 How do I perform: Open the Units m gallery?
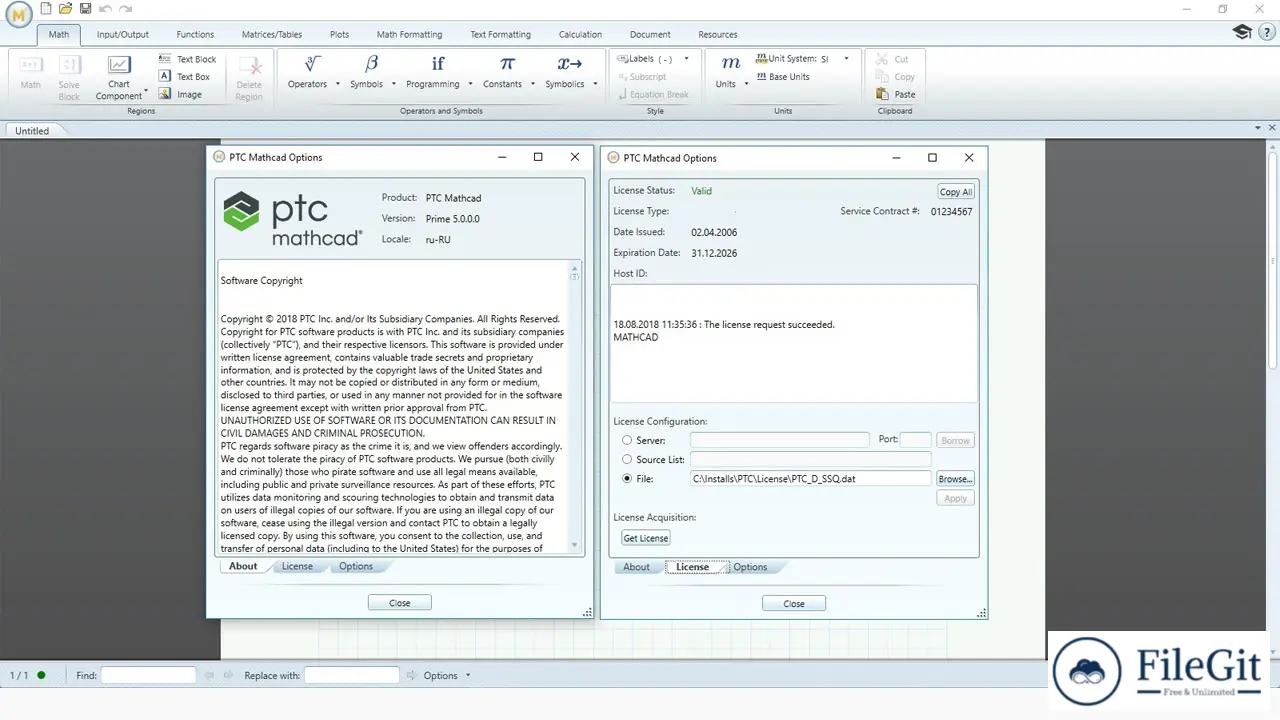731,64
